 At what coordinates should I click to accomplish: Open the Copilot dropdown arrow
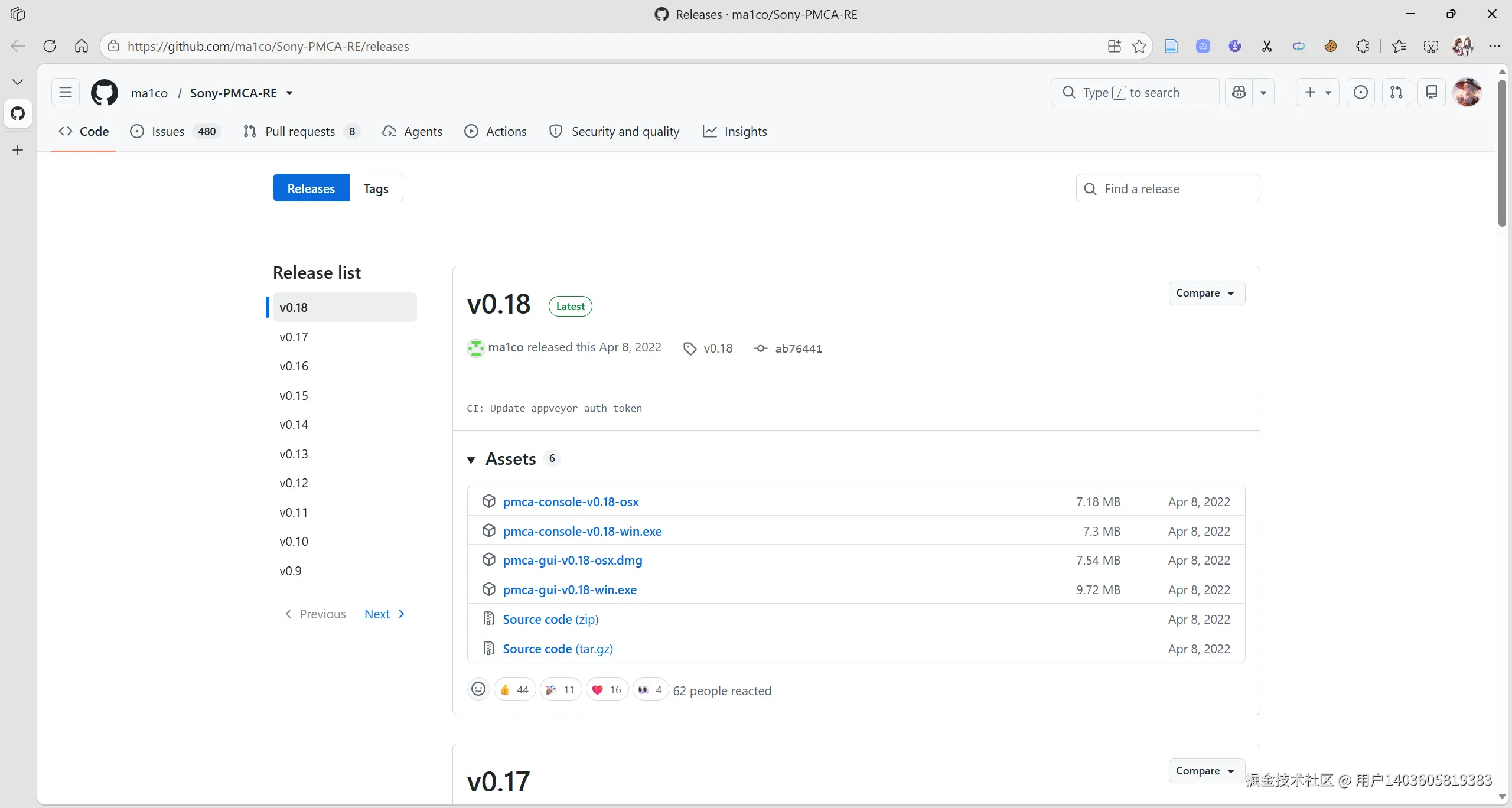[x=1263, y=93]
